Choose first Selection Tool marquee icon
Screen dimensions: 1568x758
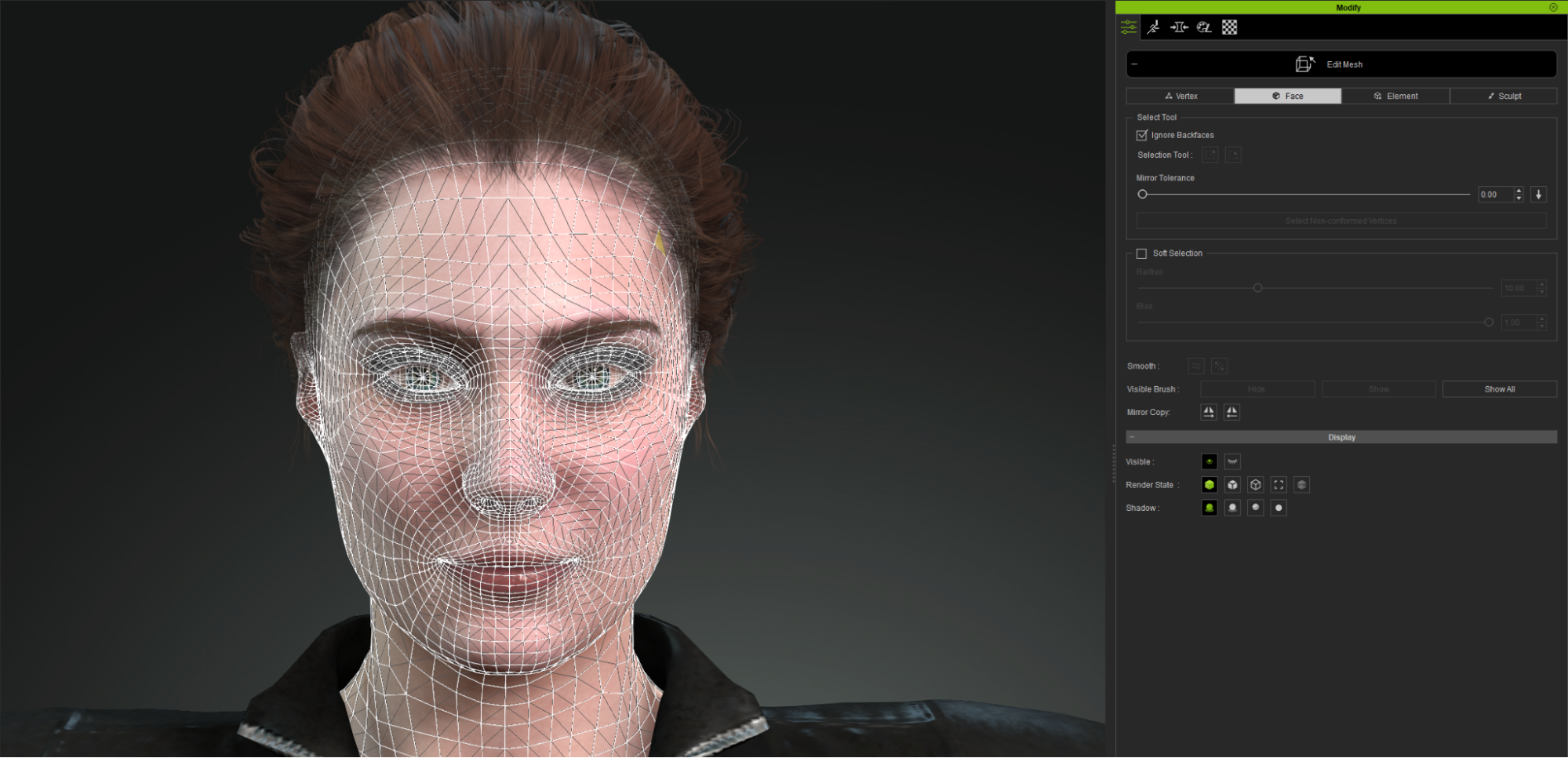(1210, 155)
